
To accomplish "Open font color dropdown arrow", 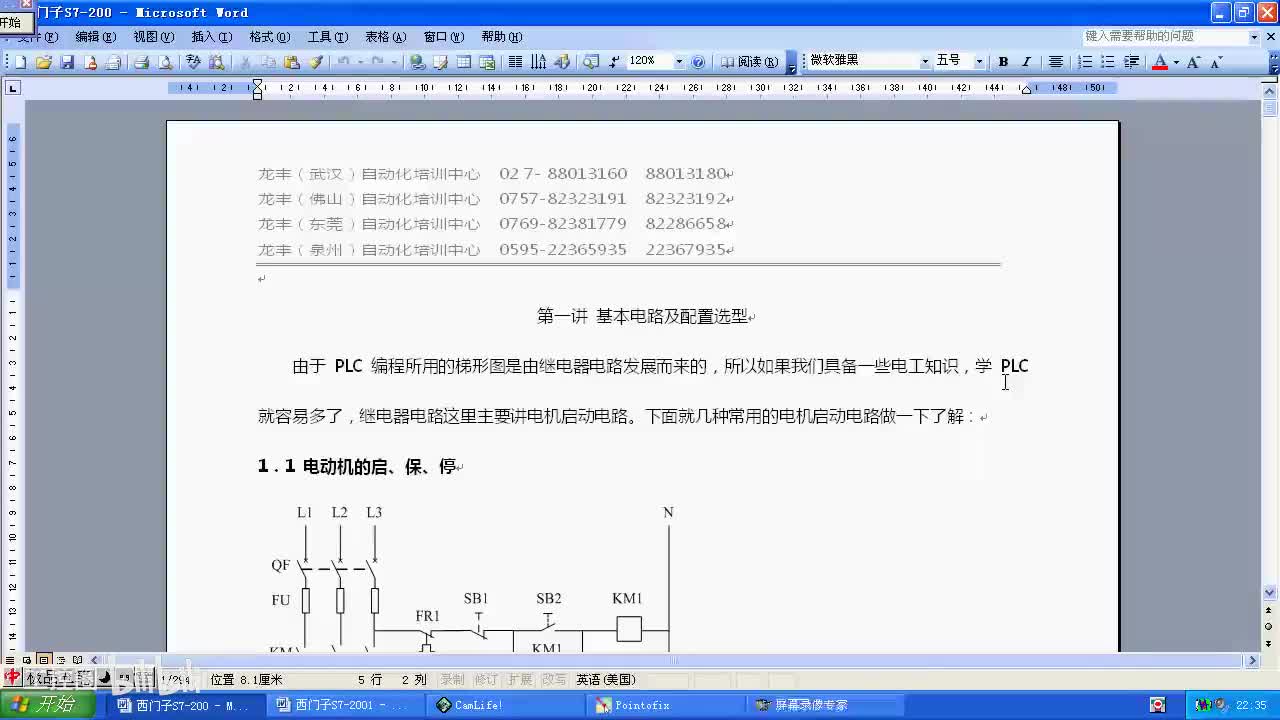I will pyautogui.click(x=1176, y=62).
